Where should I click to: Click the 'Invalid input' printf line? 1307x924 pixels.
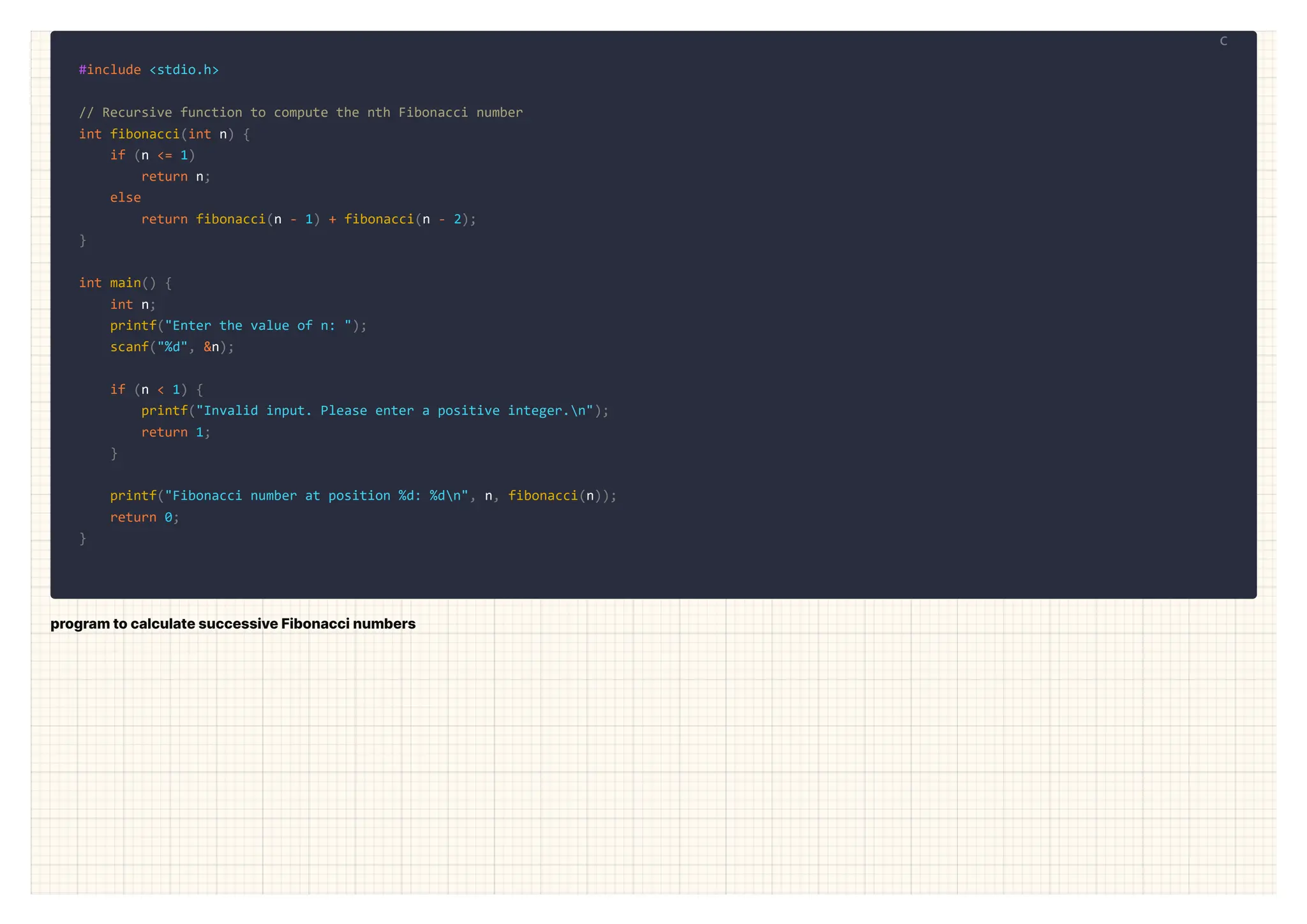point(375,411)
